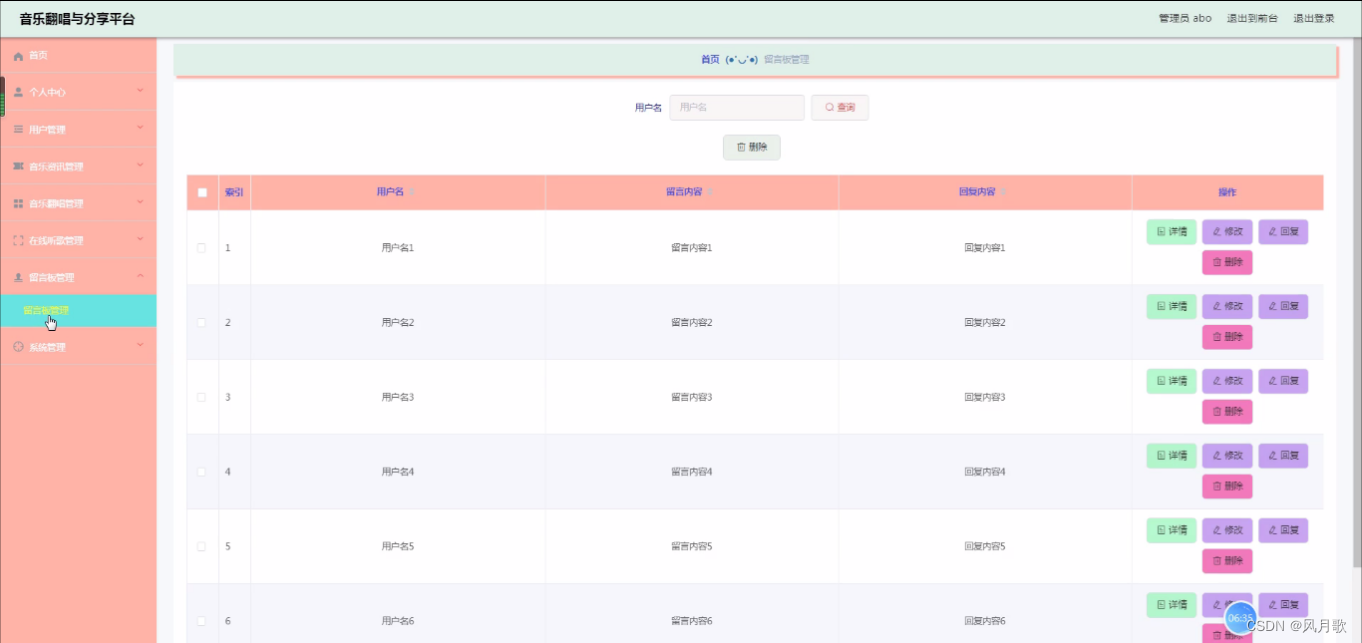Open 首页 from the breadcrumb link
Screen dimensions: 1362x643
pyautogui.click(x=712, y=59)
